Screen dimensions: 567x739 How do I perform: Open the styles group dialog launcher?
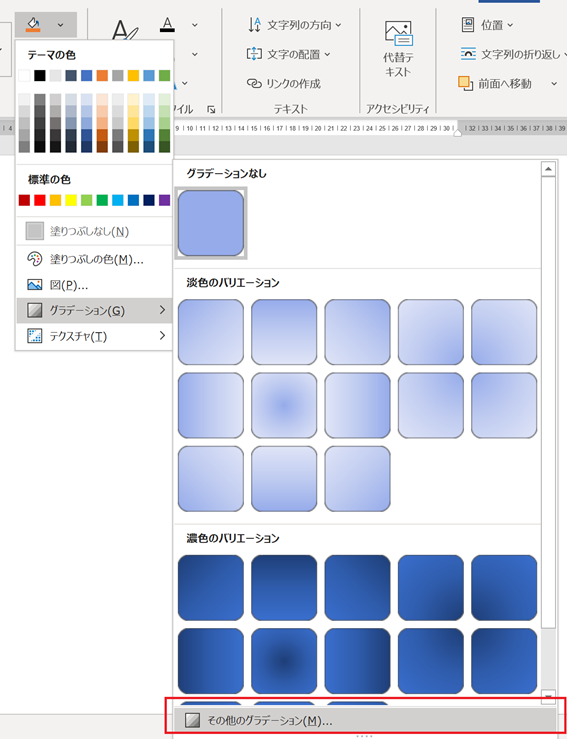coord(212,109)
